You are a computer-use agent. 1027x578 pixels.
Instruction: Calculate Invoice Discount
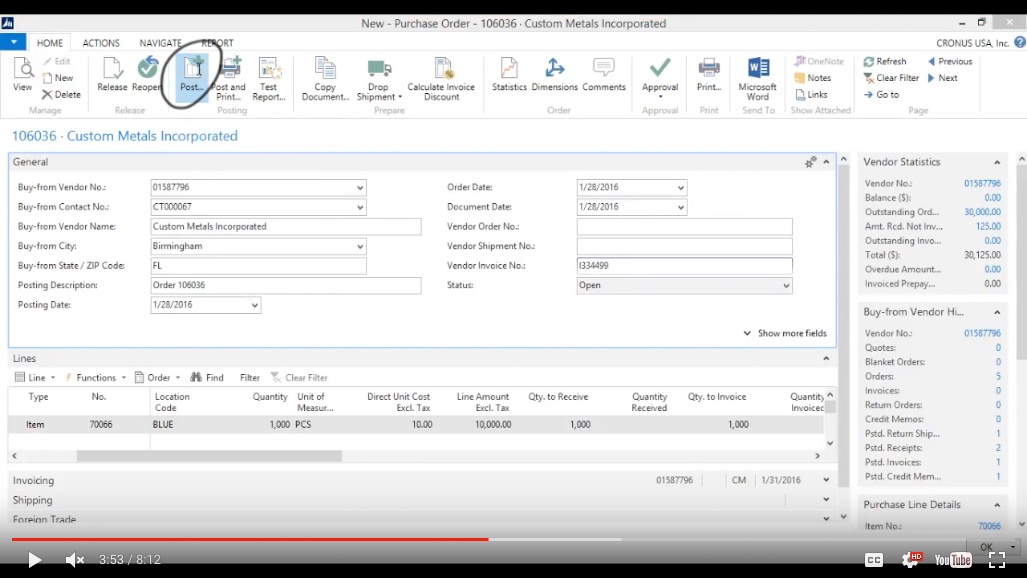(x=441, y=79)
